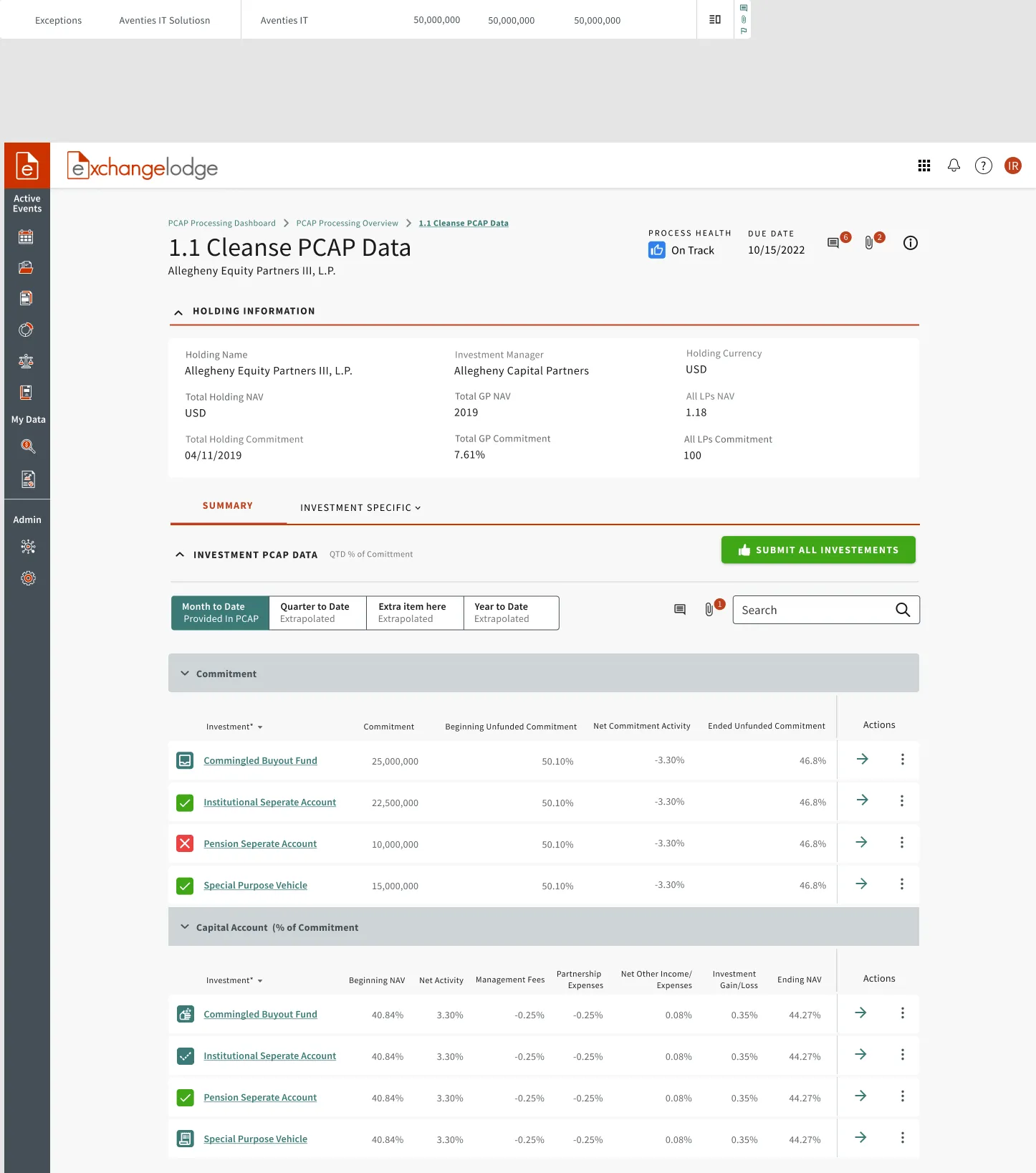Toggle status box for Commingled Buyout Fund commitment
Screen dimensions: 1036x1173
point(185,760)
